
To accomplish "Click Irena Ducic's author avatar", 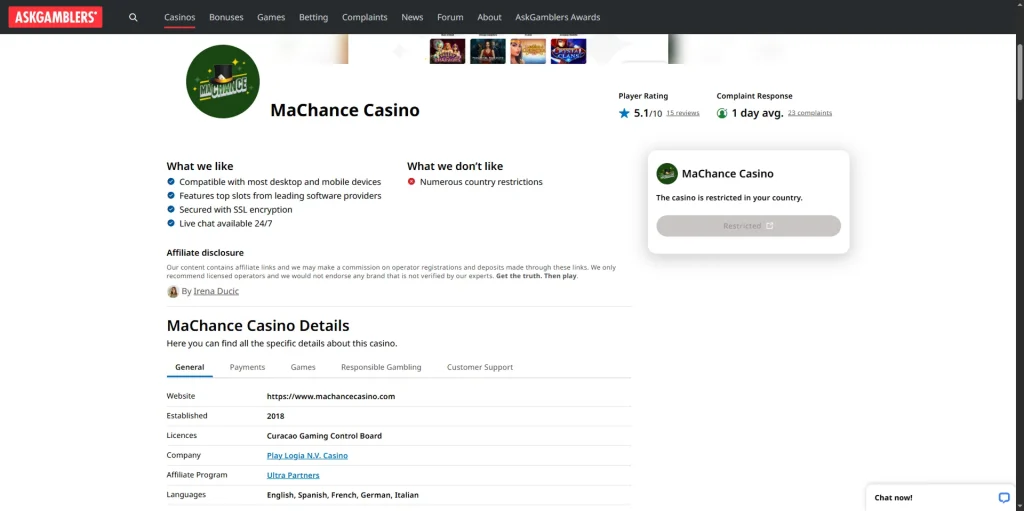I will point(173,291).
